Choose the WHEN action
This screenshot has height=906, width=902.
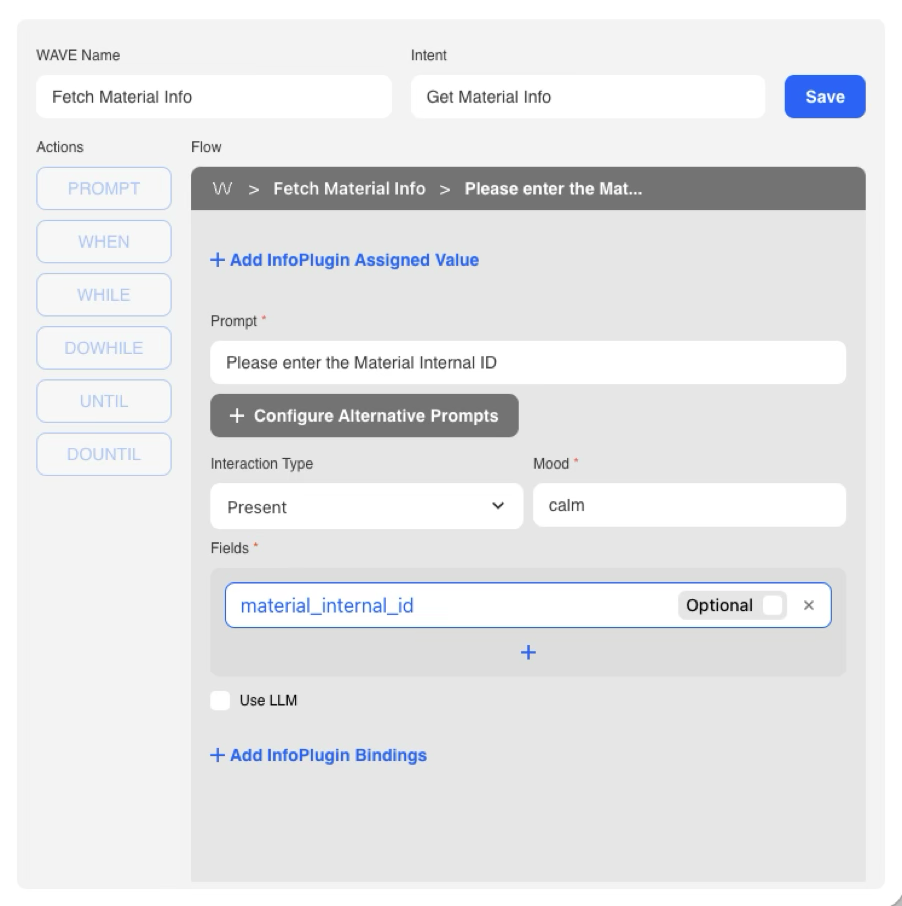(x=104, y=242)
